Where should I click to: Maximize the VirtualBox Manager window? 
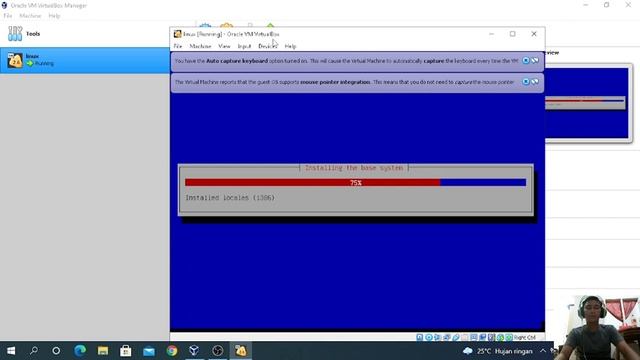pyautogui.click(x=607, y=5)
